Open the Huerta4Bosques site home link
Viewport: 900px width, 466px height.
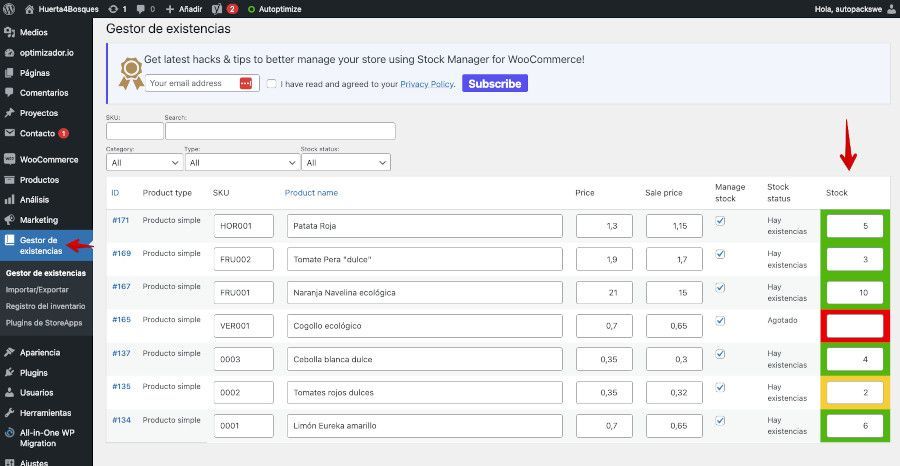[x=62, y=9]
